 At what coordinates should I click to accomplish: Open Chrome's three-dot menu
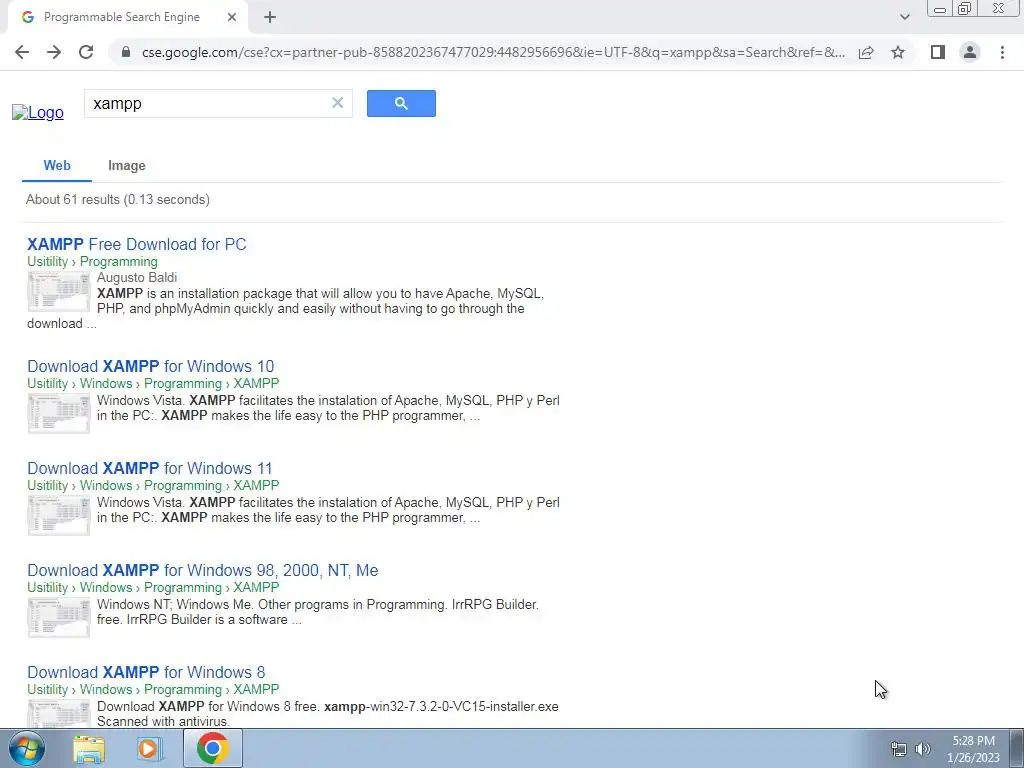point(1002,52)
